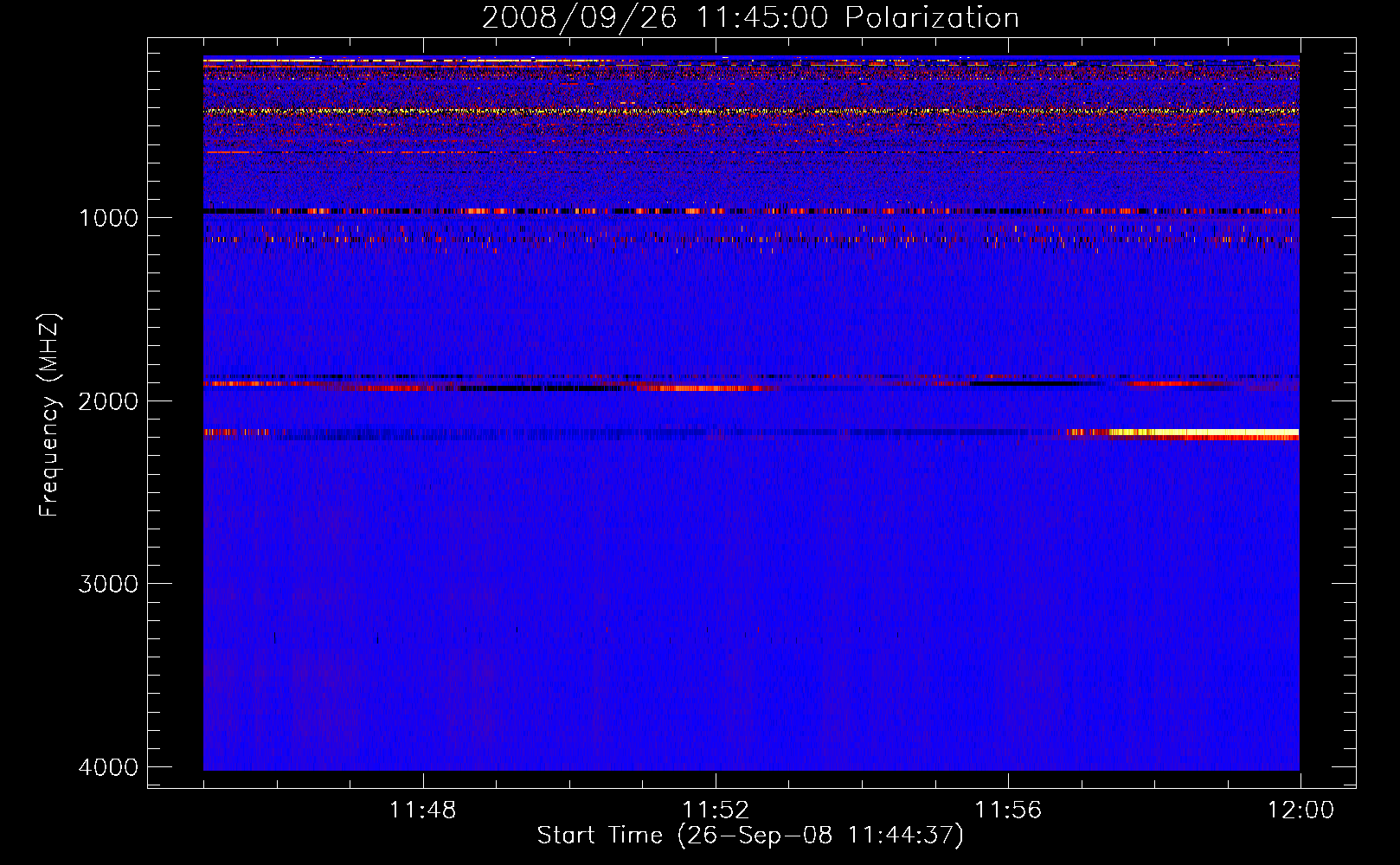Click the 11:52 time tick label
This screenshot has height=865, width=1400.
[715, 811]
